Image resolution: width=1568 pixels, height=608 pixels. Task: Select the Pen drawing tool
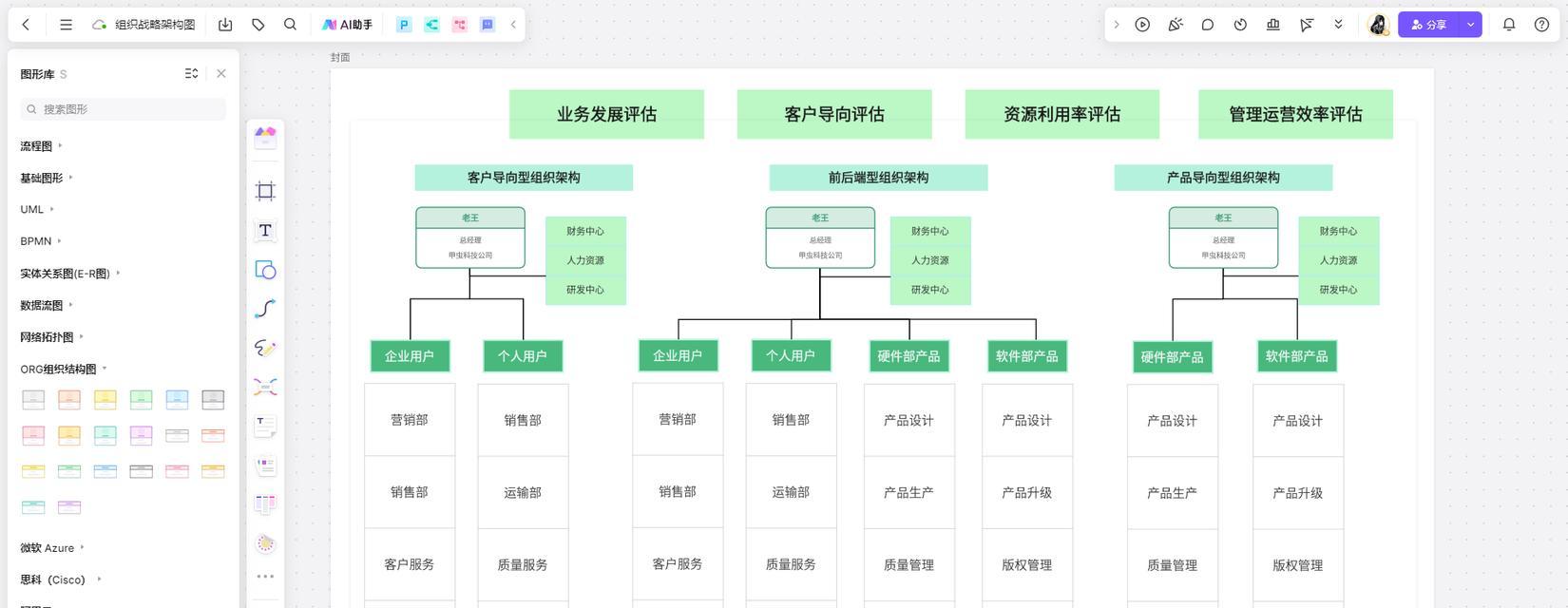pyautogui.click(x=265, y=348)
